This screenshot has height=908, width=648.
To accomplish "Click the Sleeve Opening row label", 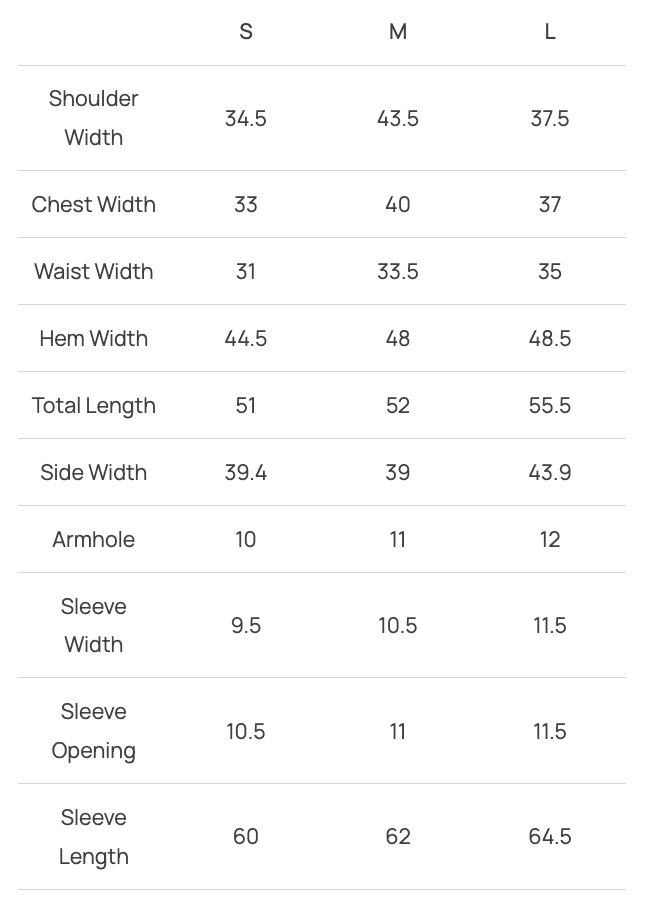I will click(94, 731).
